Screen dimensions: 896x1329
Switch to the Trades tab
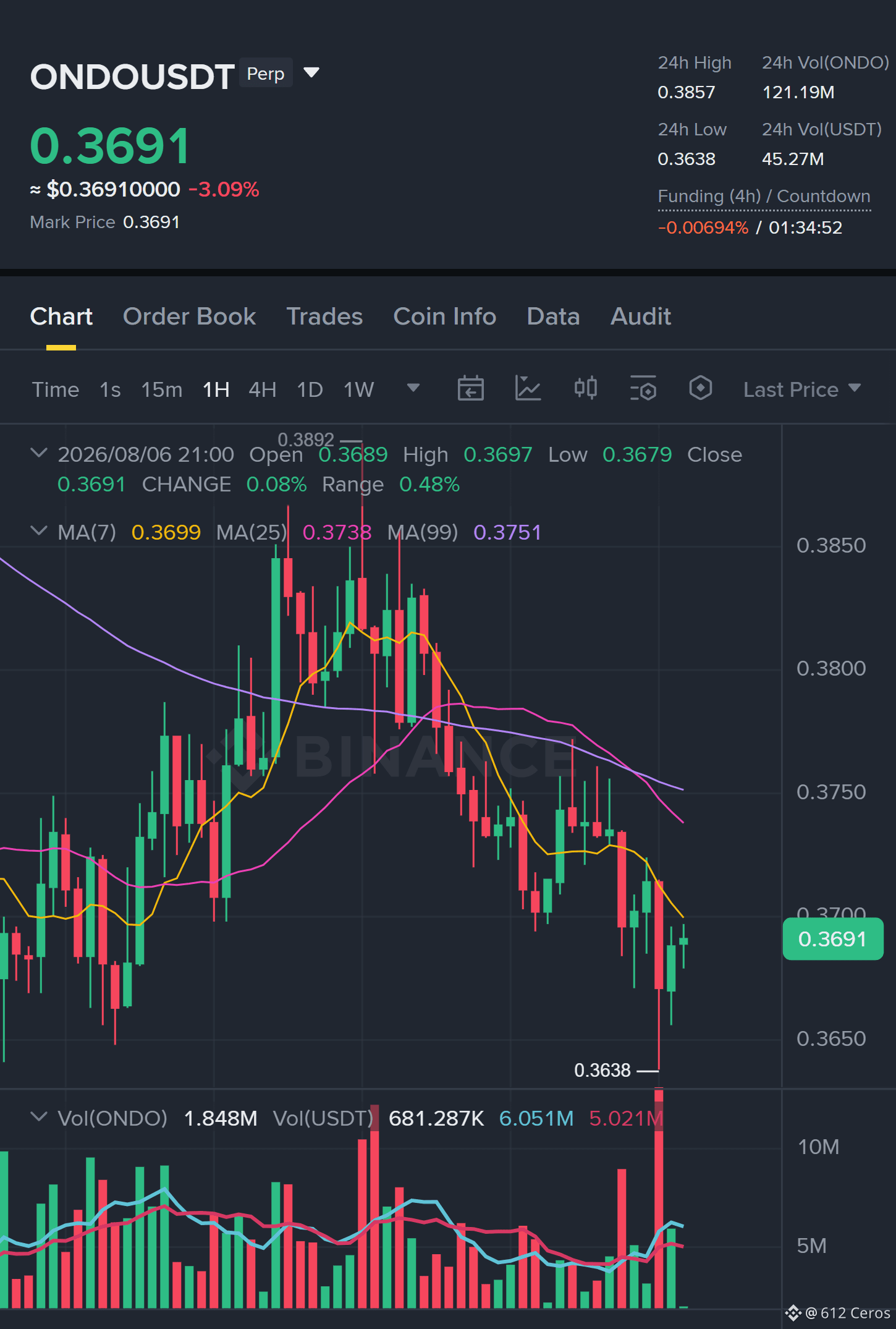pos(324,316)
